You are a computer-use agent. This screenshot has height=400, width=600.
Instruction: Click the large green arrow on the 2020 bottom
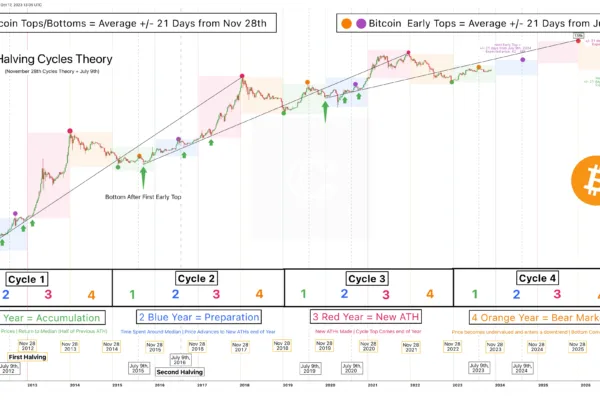pos(325,111)
